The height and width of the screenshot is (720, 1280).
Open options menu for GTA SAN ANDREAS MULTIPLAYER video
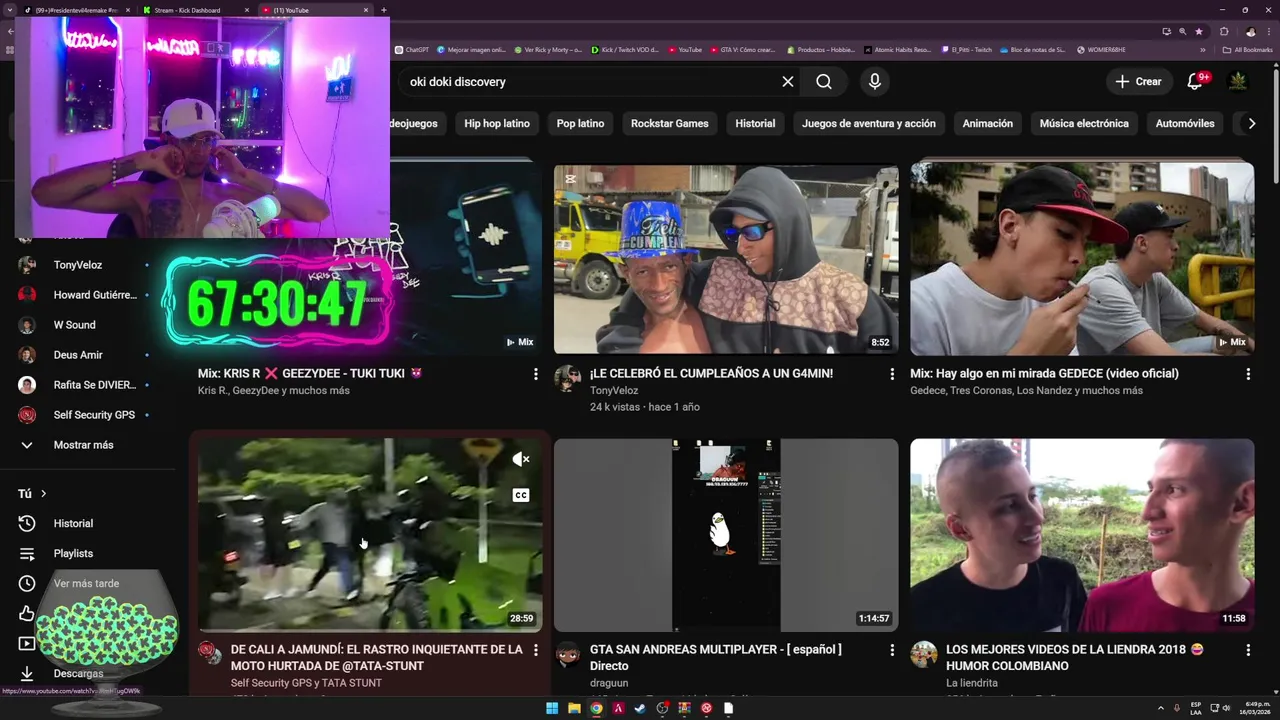coord(892,650)
